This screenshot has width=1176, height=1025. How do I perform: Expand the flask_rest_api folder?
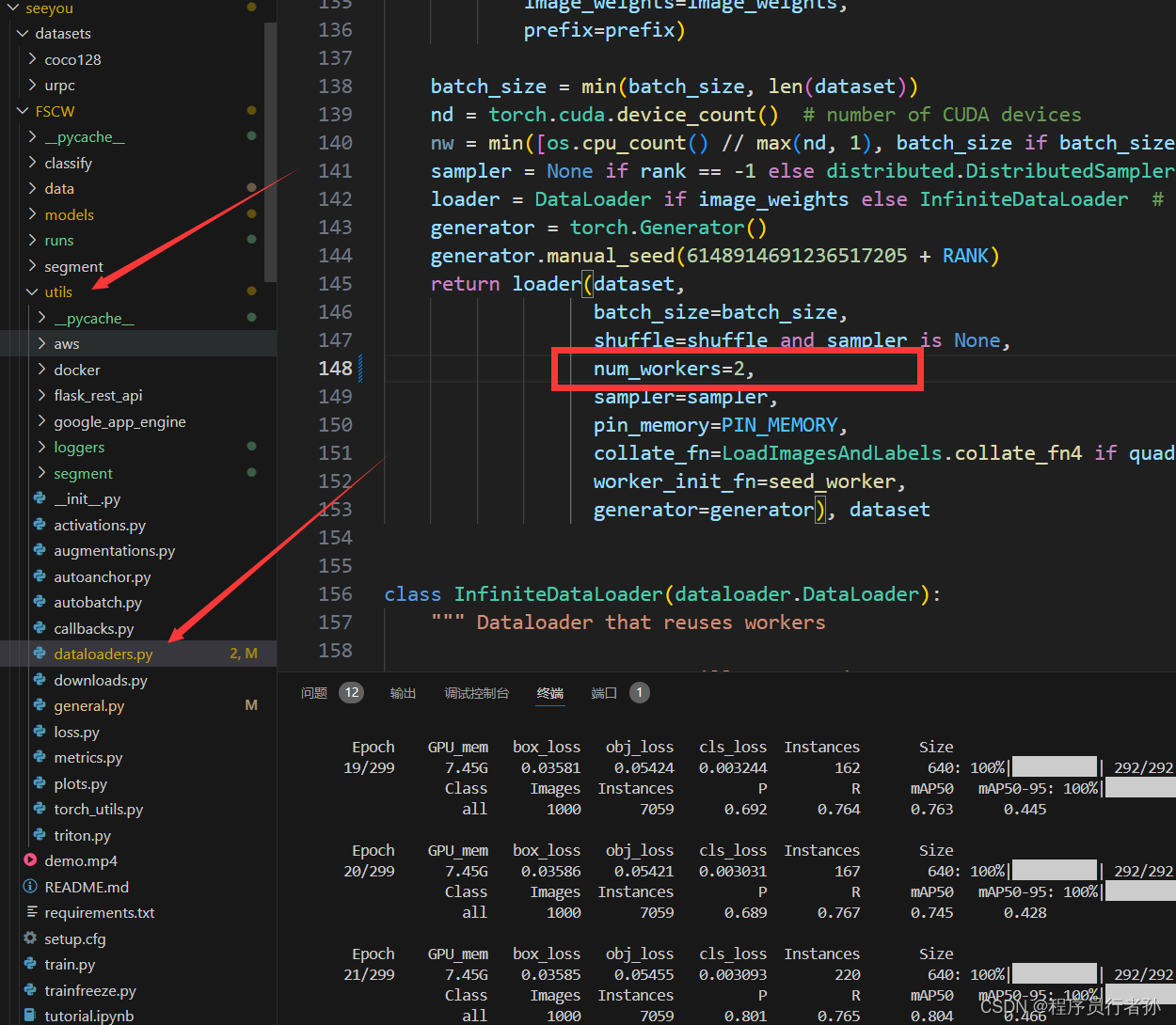pos(41,395)
